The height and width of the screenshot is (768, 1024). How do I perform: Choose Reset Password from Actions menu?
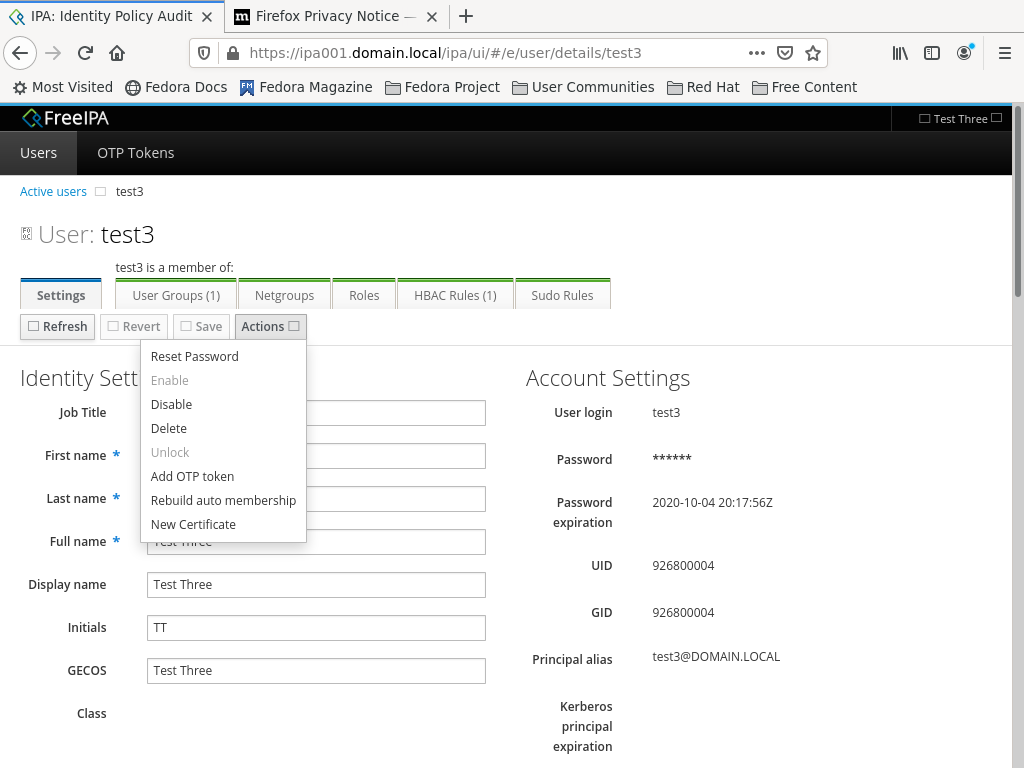pos(223,357)
